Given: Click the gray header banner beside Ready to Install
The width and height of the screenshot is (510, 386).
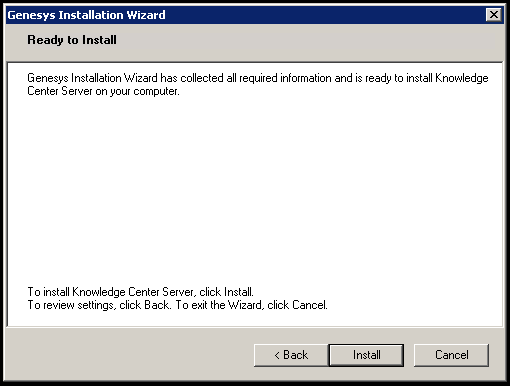Looking at the screenshot, I should coord(310,42).
